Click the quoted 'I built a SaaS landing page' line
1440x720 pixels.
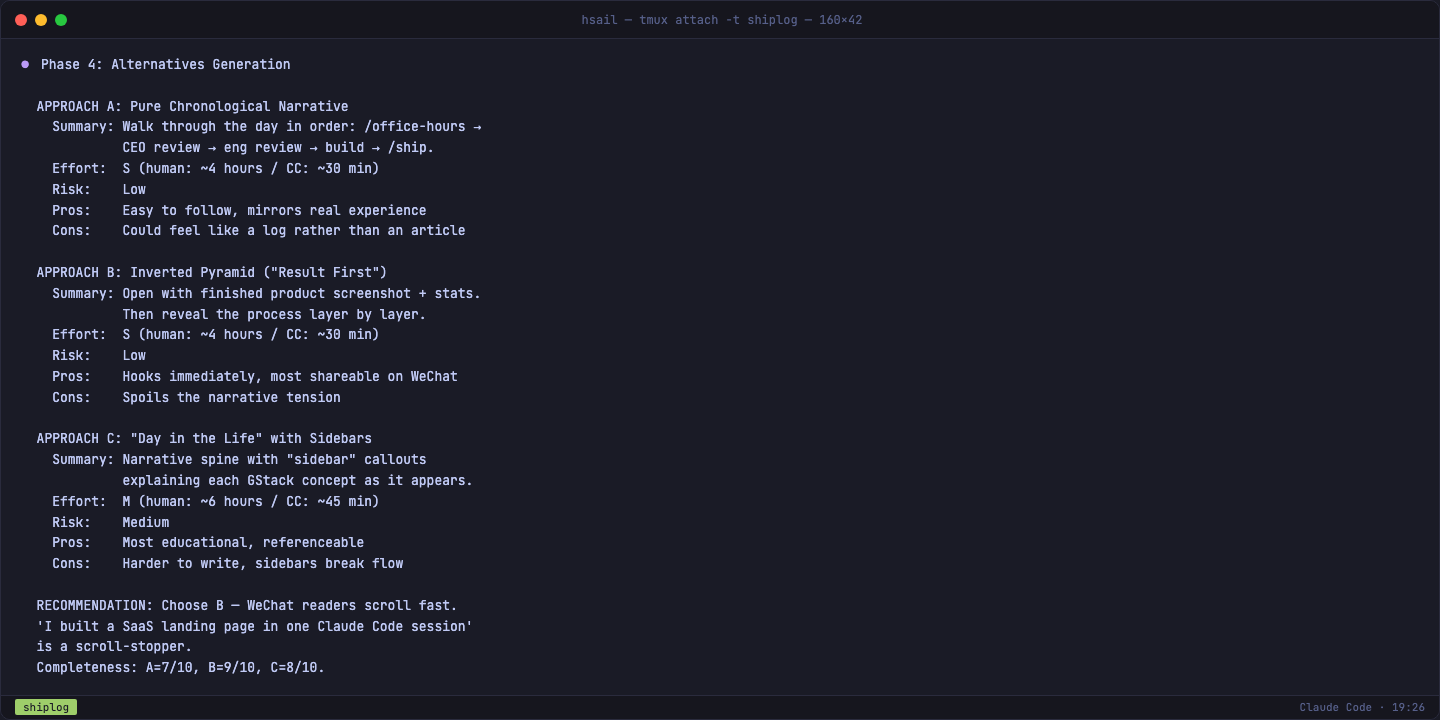255,626
